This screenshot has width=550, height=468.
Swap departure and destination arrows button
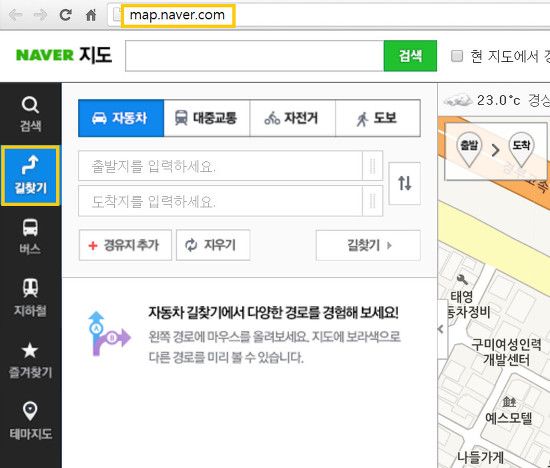click(404, 183)
